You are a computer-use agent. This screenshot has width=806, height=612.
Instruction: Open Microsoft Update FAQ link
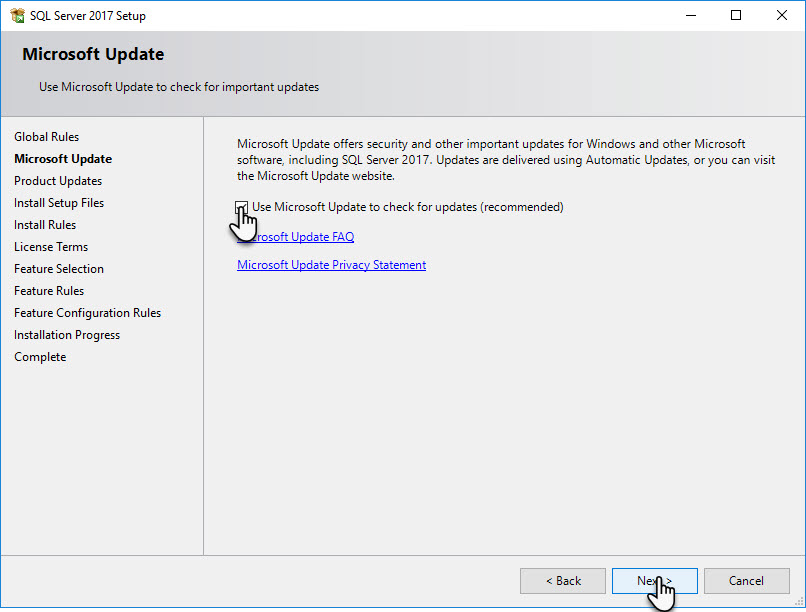click(x=296, y=237)
